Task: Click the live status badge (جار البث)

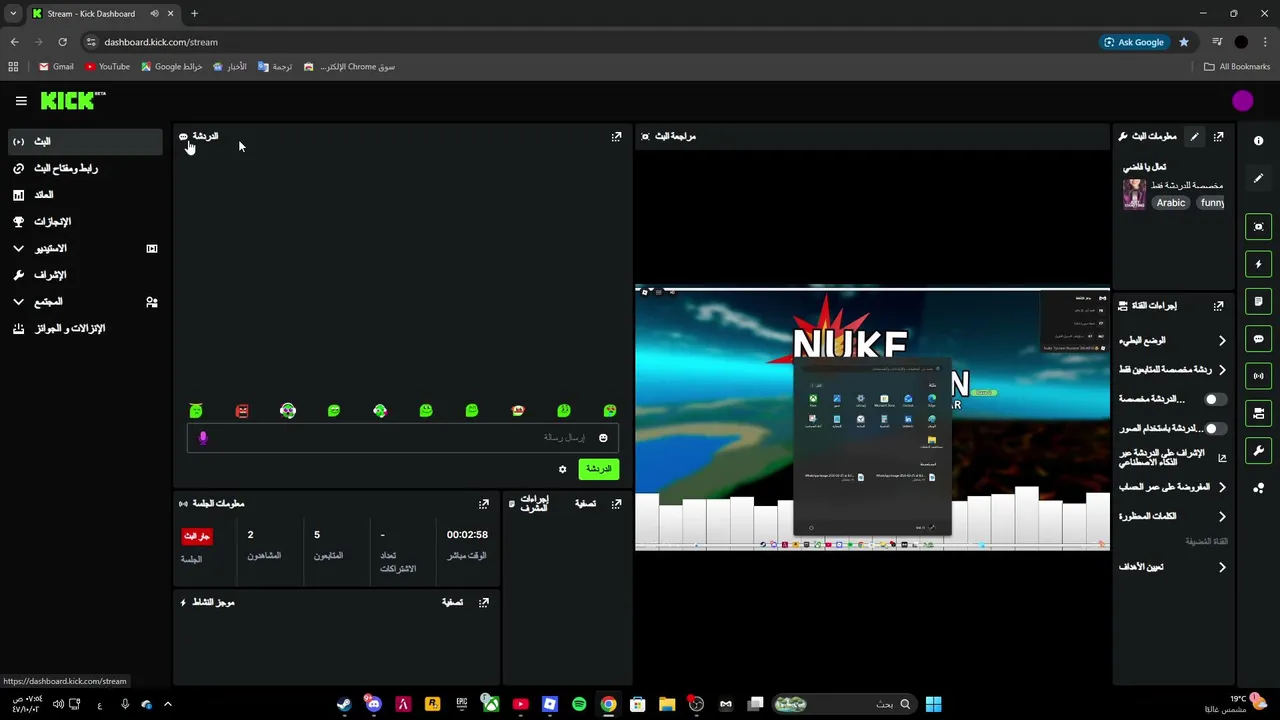Action: tap(197, 536)
